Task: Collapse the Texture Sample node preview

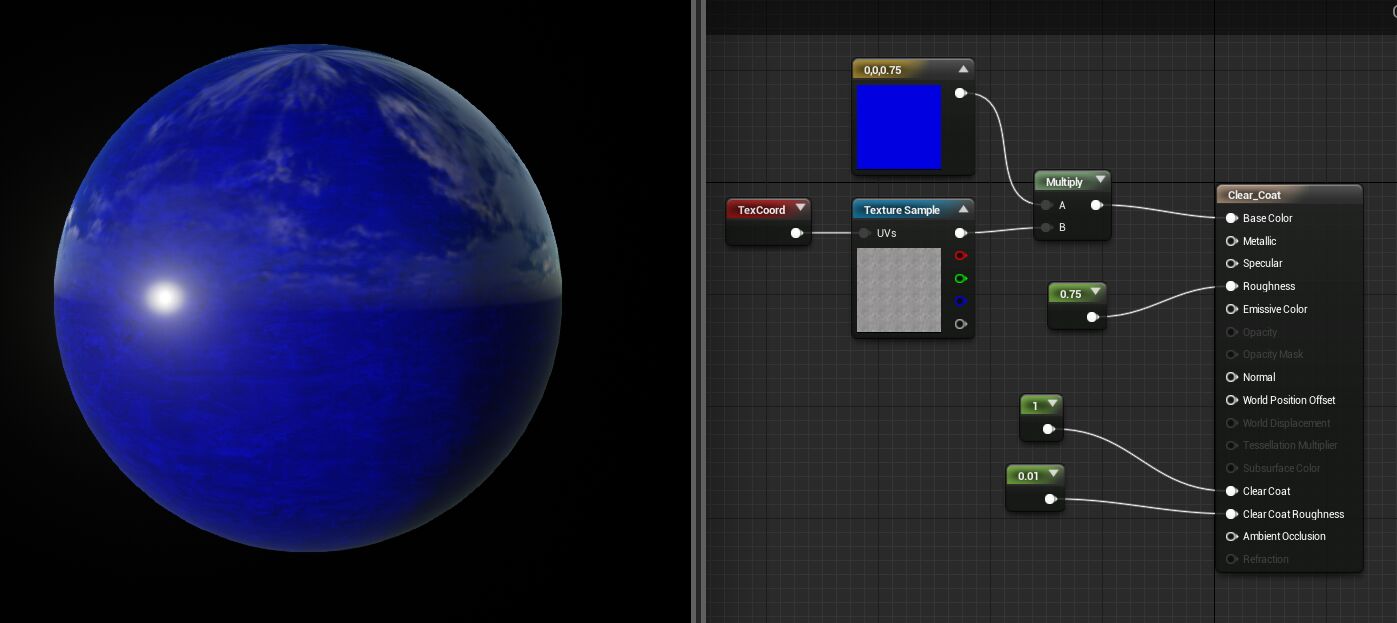Action: tap(963, 209)
